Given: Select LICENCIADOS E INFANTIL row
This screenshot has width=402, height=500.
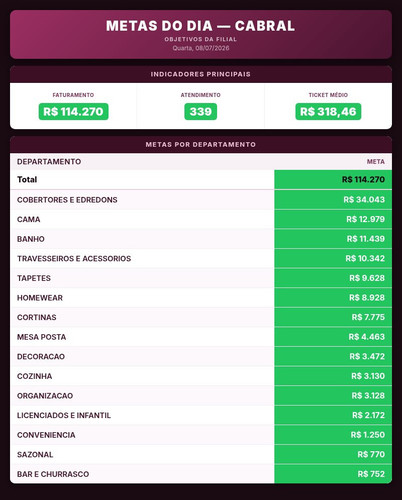Looking at the screenshot, I should 201,415.
